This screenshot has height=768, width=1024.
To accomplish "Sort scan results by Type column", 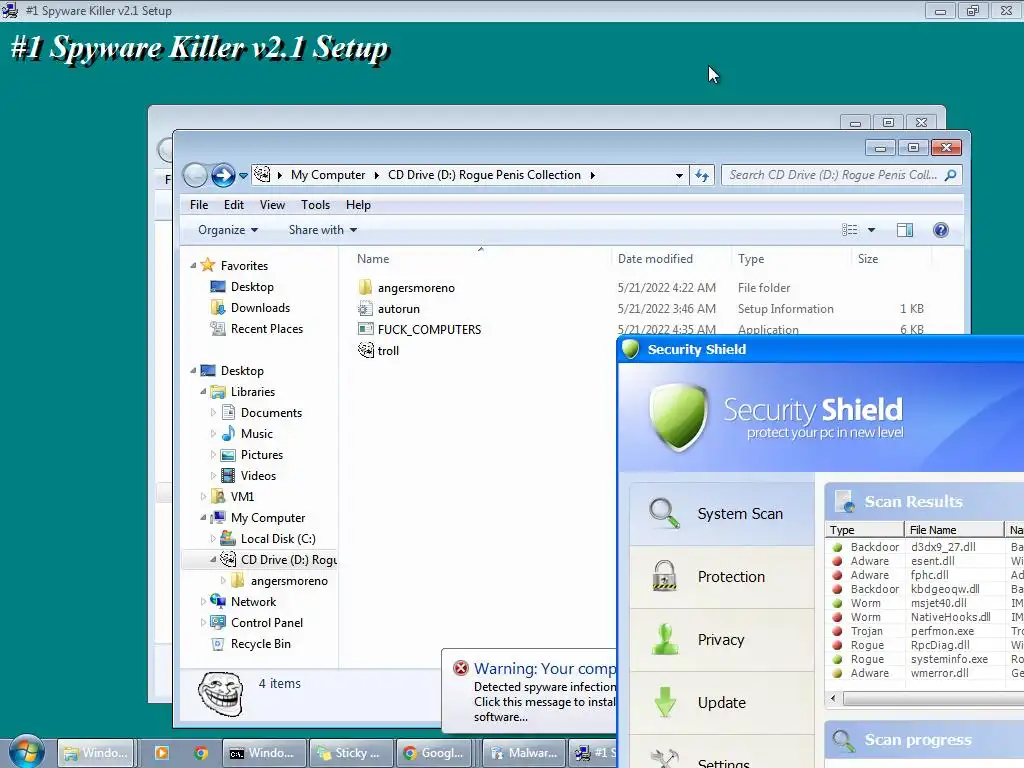I will coord(864,530).
